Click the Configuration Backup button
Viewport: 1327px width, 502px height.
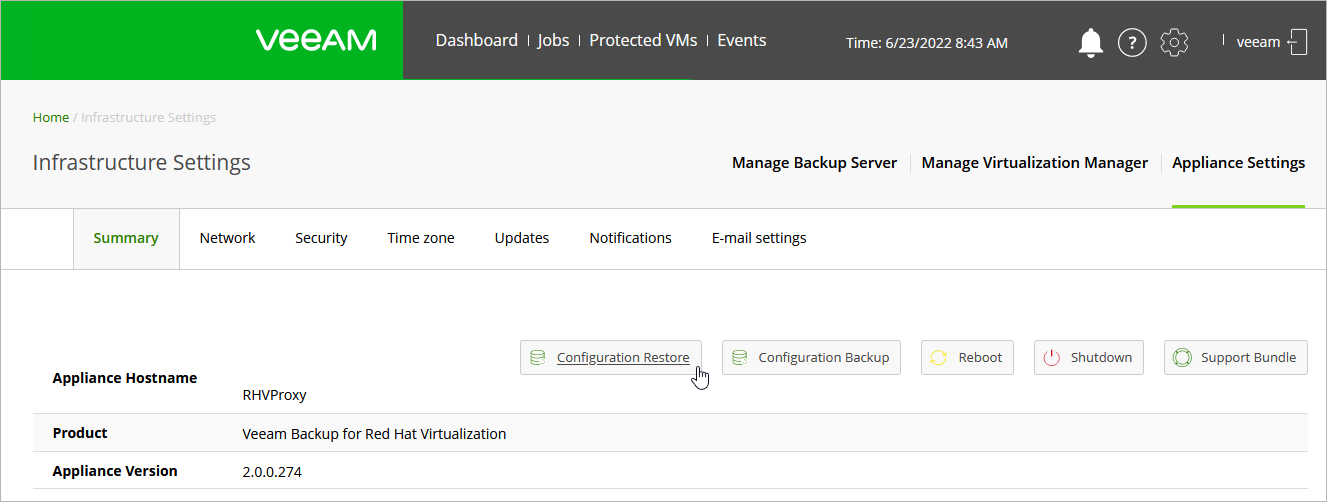811,357
